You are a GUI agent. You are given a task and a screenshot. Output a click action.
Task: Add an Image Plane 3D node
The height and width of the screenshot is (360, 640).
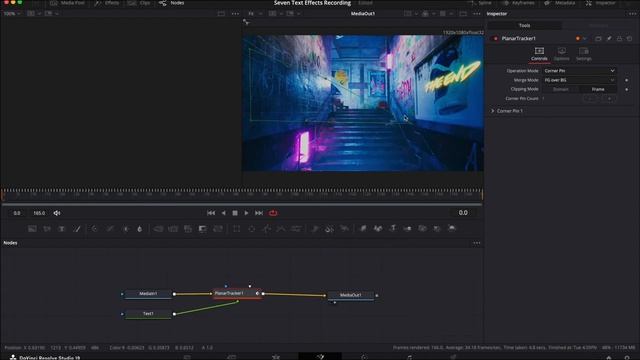[363, 229]
